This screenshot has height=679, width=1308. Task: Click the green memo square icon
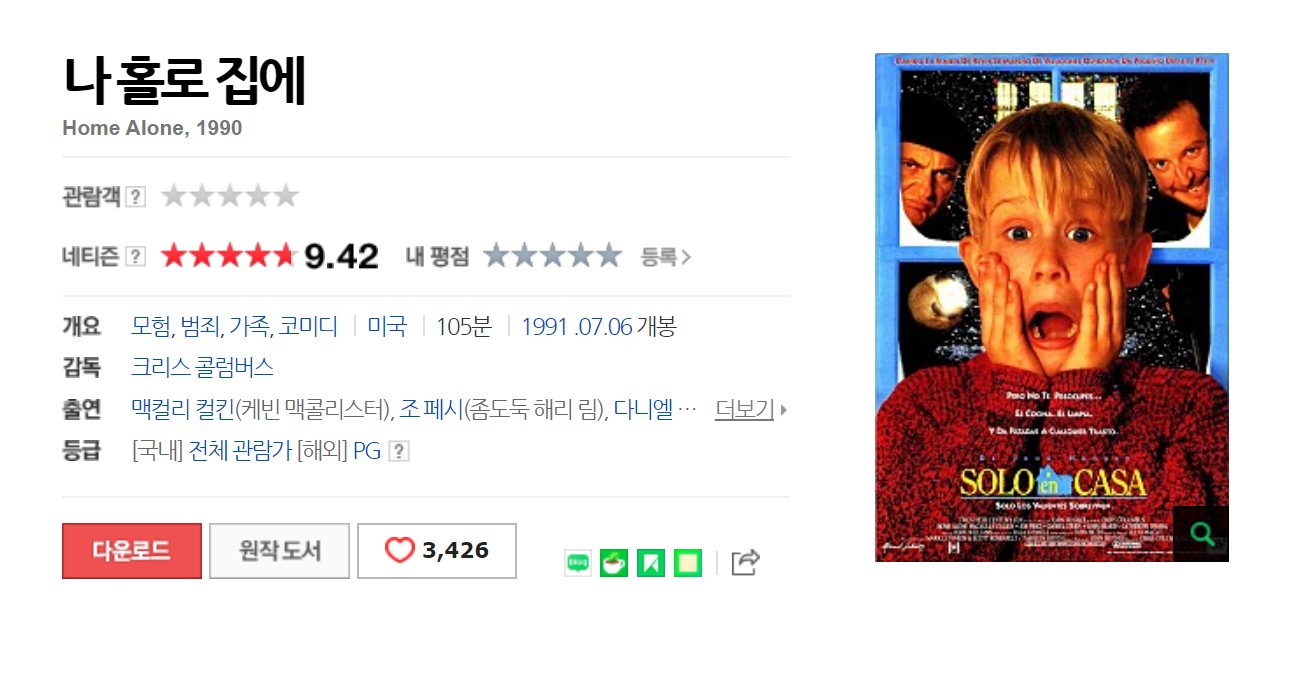point(688,563)
